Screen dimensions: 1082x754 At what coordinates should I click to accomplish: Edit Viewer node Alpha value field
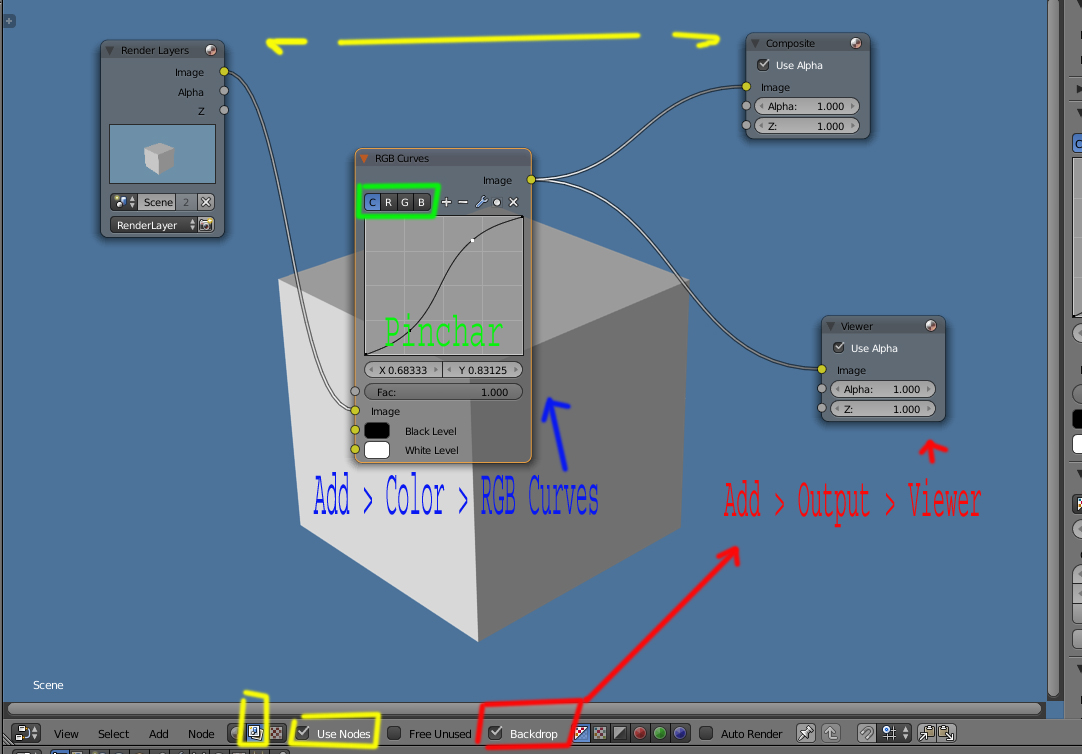click(883, 389)
